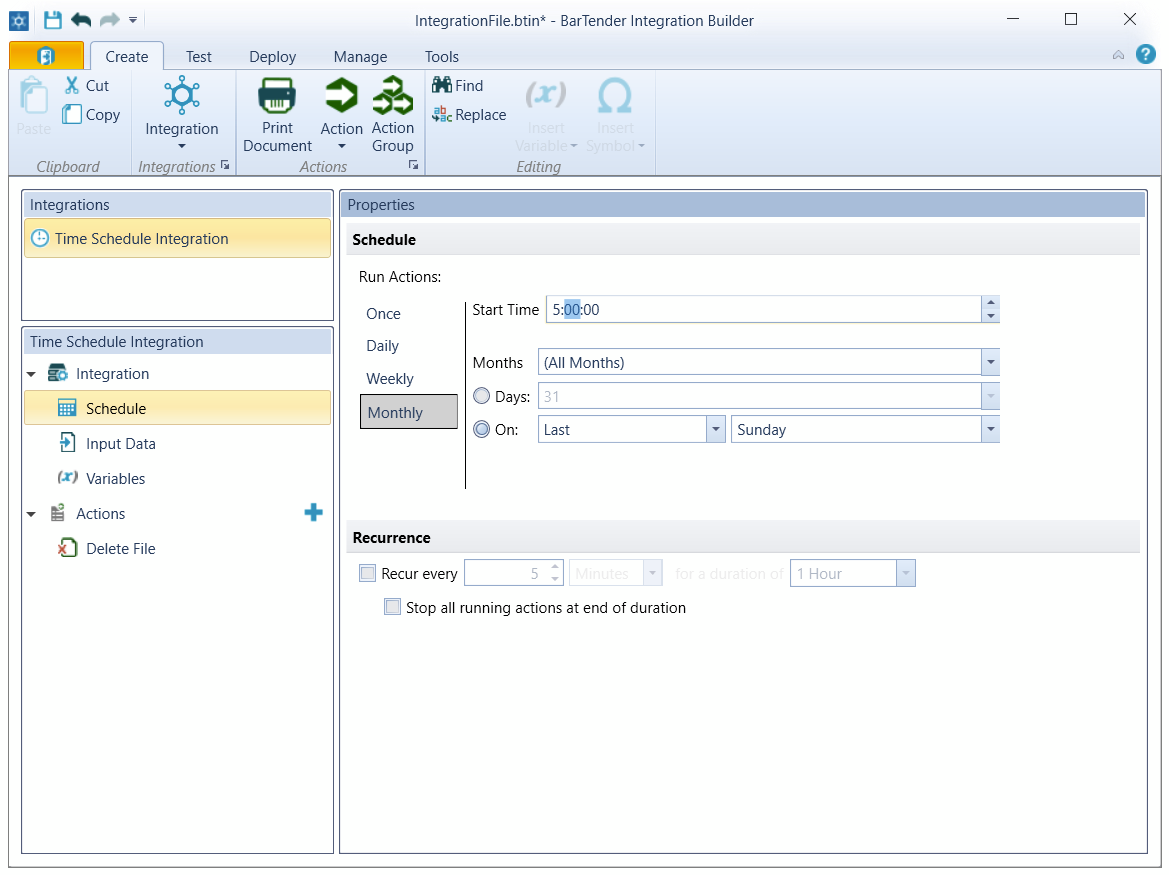The image size is (1169, 875).
Task: Open the orange File application button
Action: point(46,56)
